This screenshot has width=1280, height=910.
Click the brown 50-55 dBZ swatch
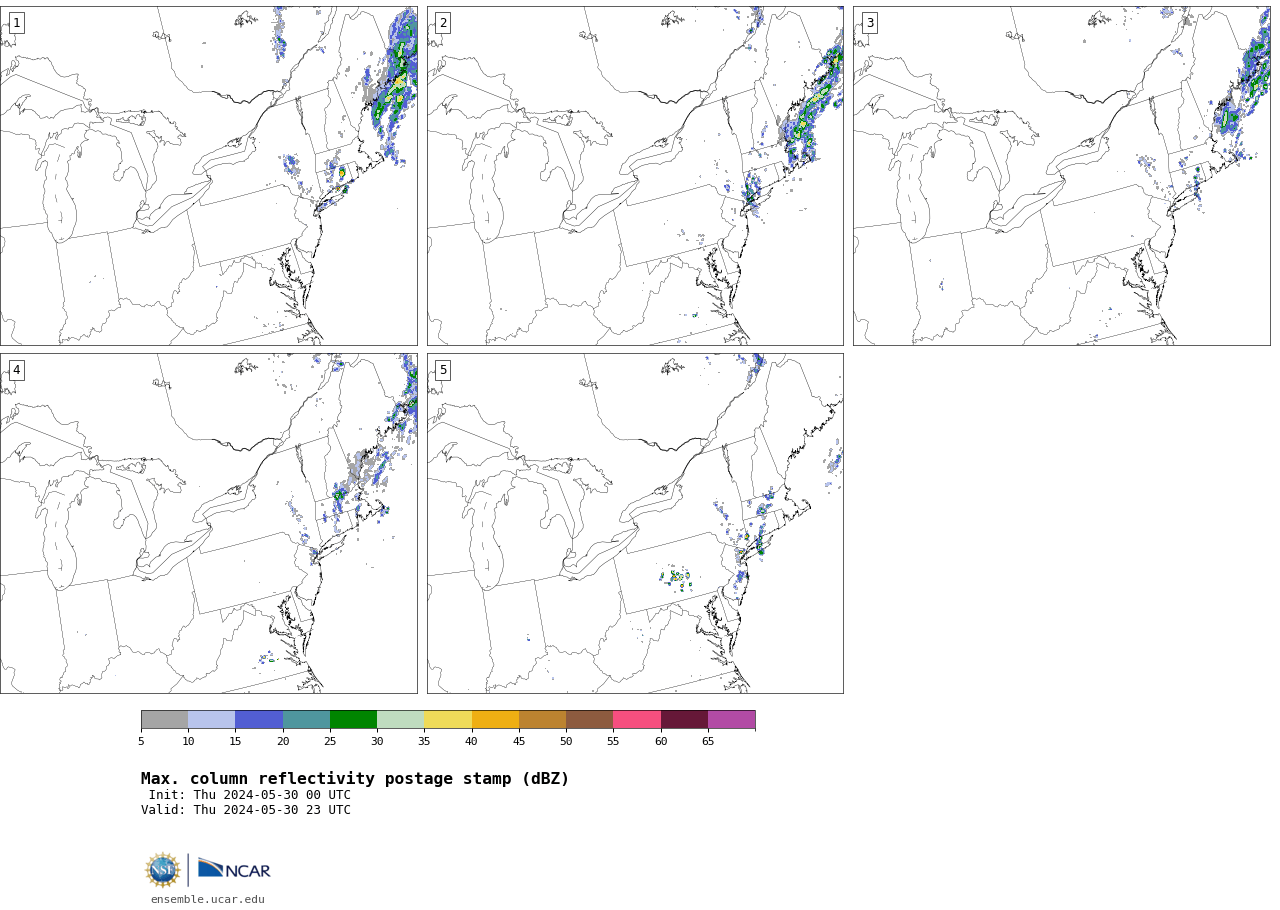pyautogui.click(x=590, y=720)
